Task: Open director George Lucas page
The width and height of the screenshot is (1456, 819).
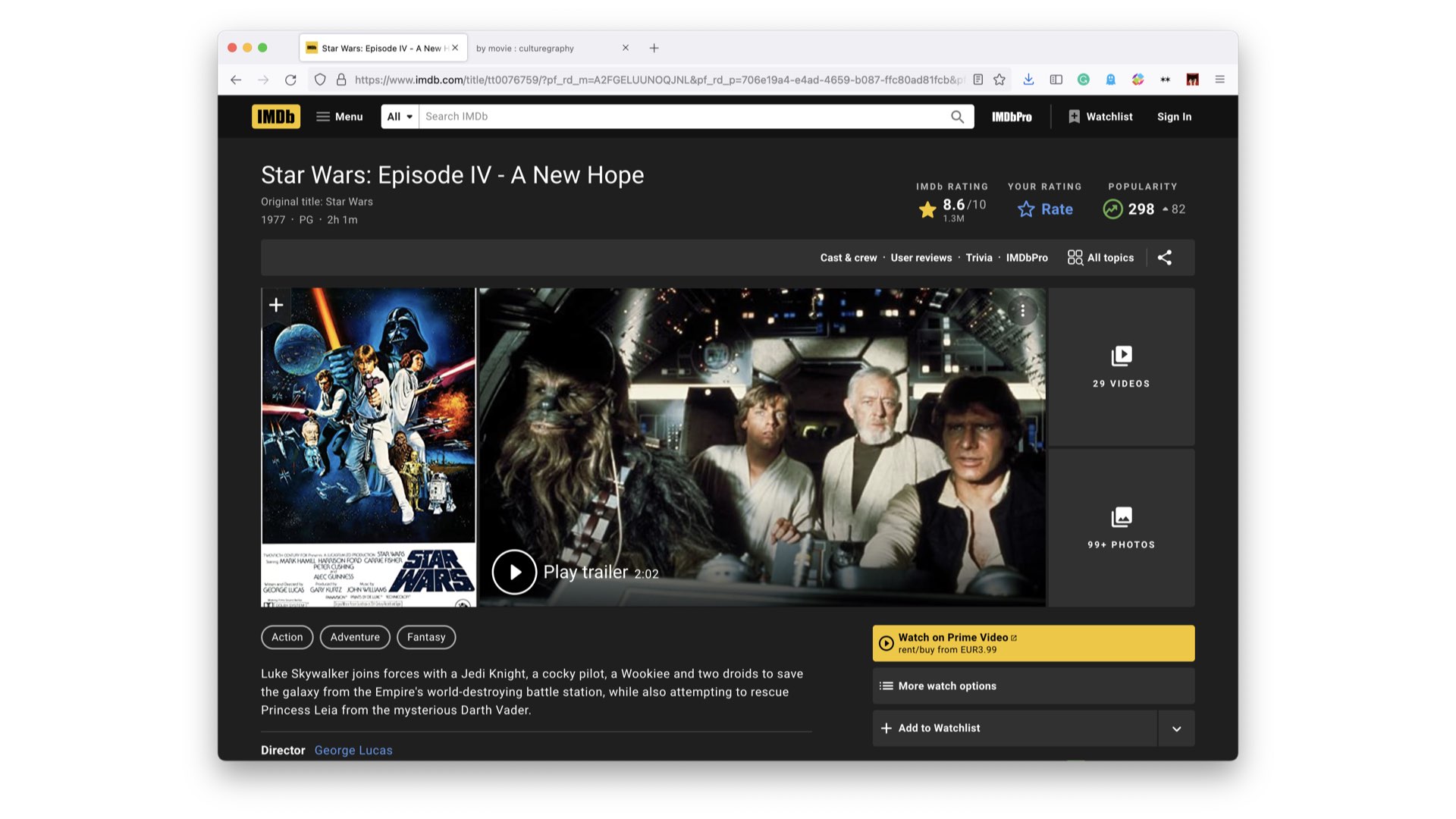Action: pos(353,750)
